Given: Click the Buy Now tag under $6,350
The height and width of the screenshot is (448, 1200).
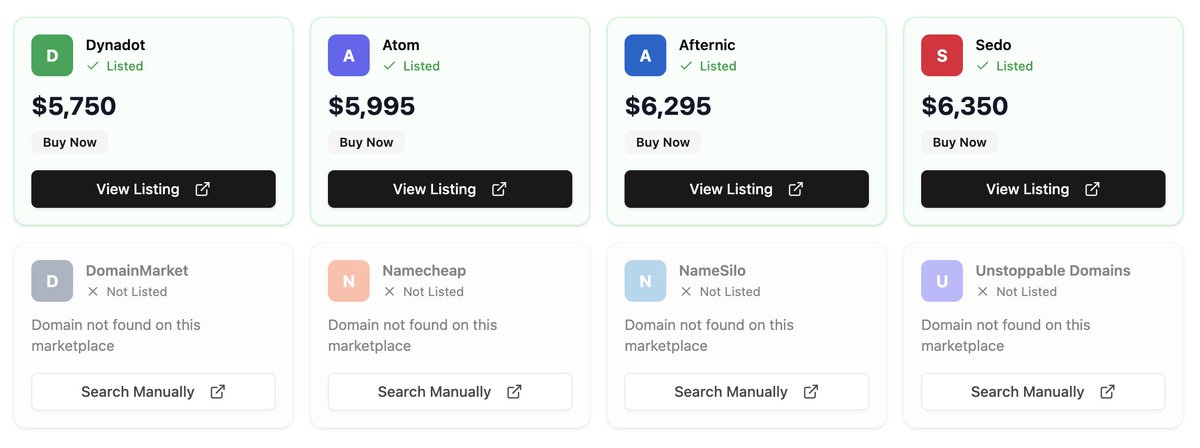Looking at the screenshot, I should point(959,142).
